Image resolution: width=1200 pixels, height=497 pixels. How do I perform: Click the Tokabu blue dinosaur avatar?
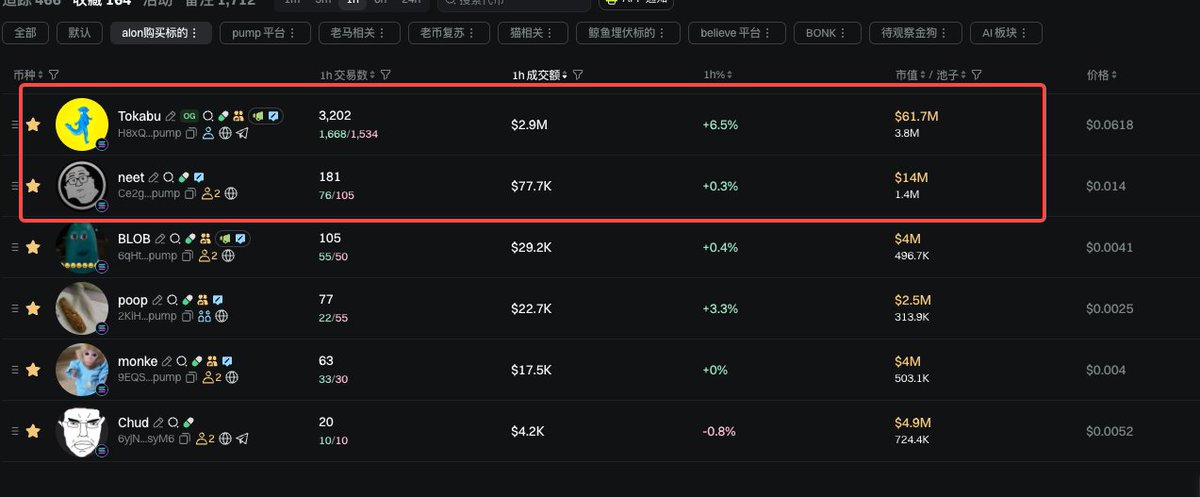(x=82, y=123)
